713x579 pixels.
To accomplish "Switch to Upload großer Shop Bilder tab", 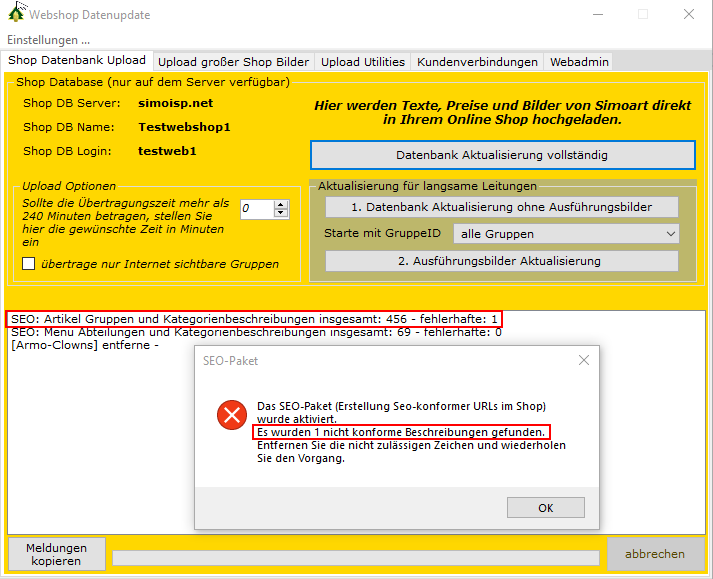I will pyautogui.click(x=233, y=62).
